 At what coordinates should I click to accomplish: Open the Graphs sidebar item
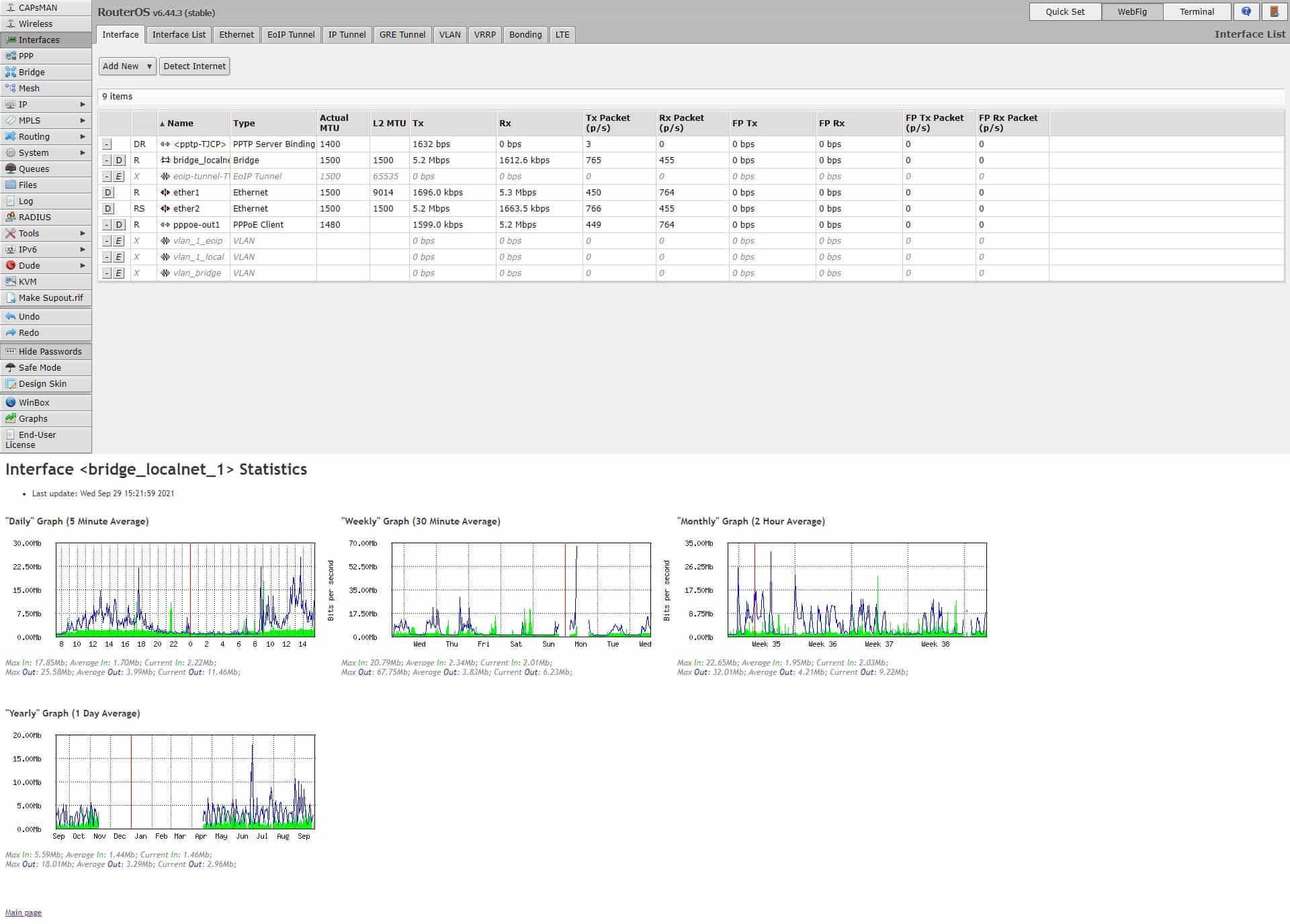(32, 418)
